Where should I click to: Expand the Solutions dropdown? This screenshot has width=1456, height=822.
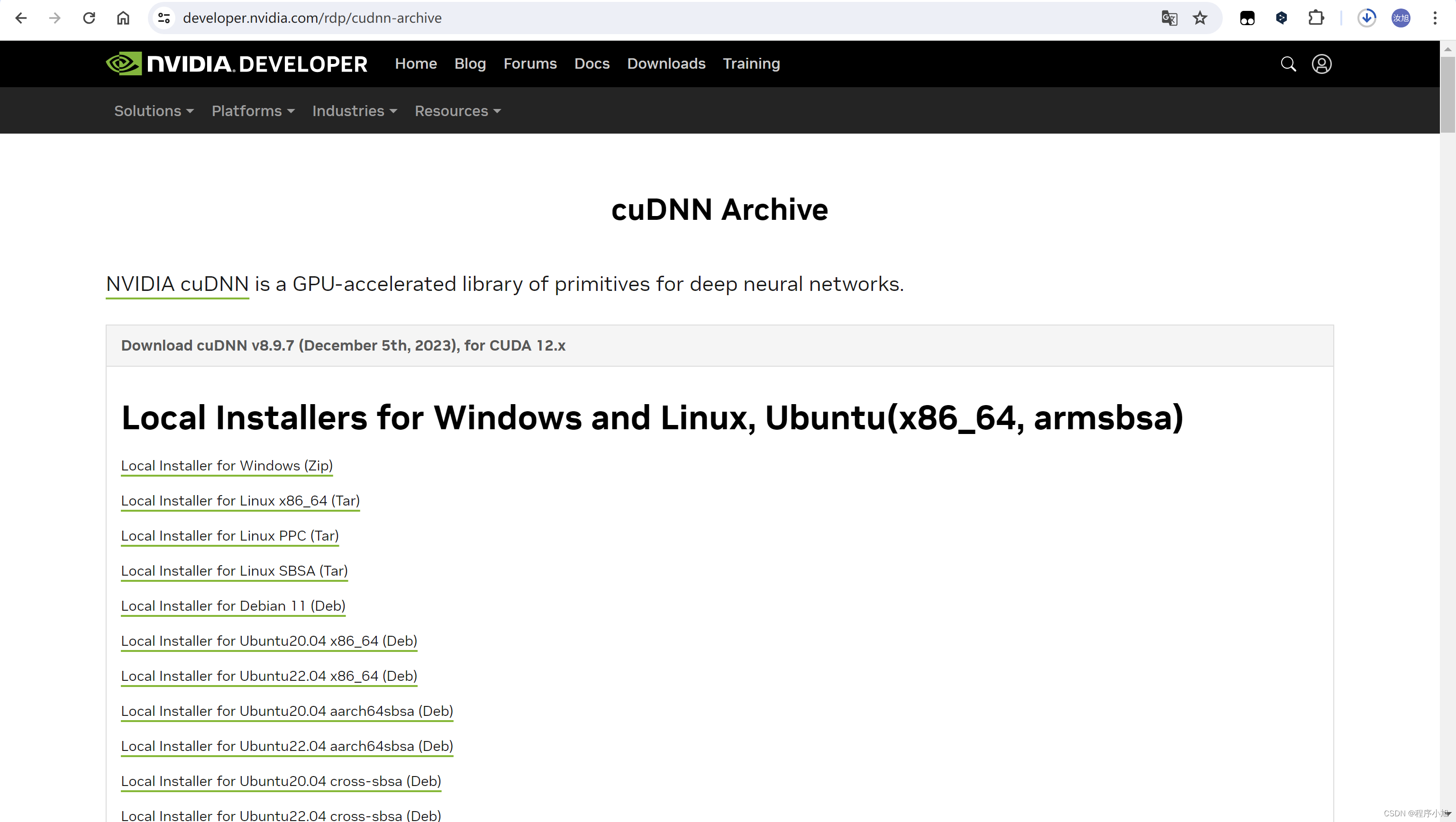coord(154,111)
